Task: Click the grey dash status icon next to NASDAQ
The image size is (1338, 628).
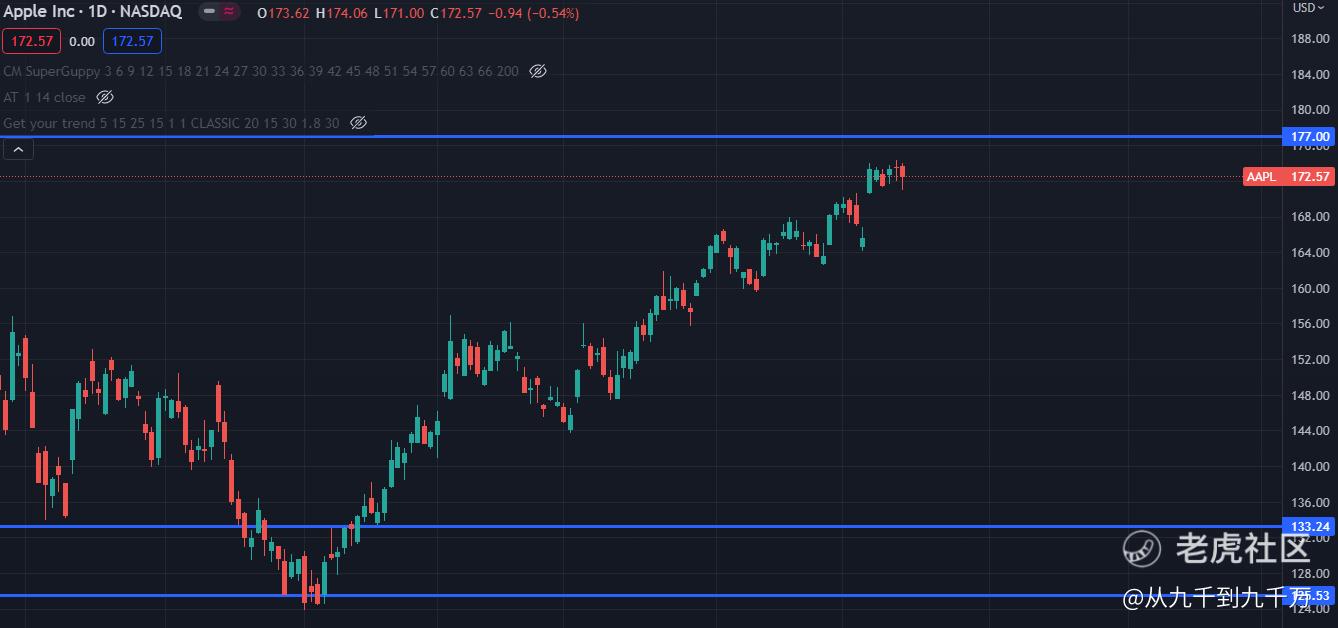Action: coord(209,12)
